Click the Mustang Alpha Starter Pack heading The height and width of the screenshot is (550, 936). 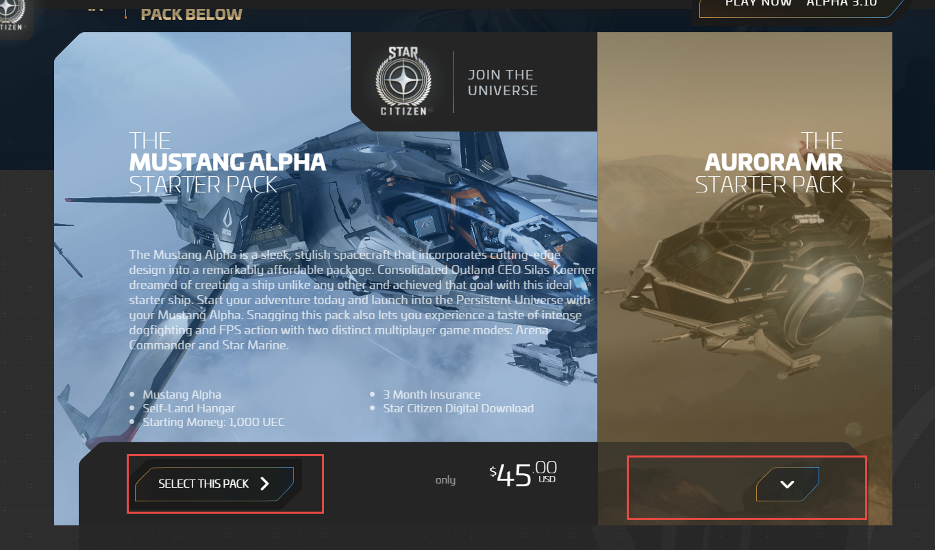tap(227, 163)
